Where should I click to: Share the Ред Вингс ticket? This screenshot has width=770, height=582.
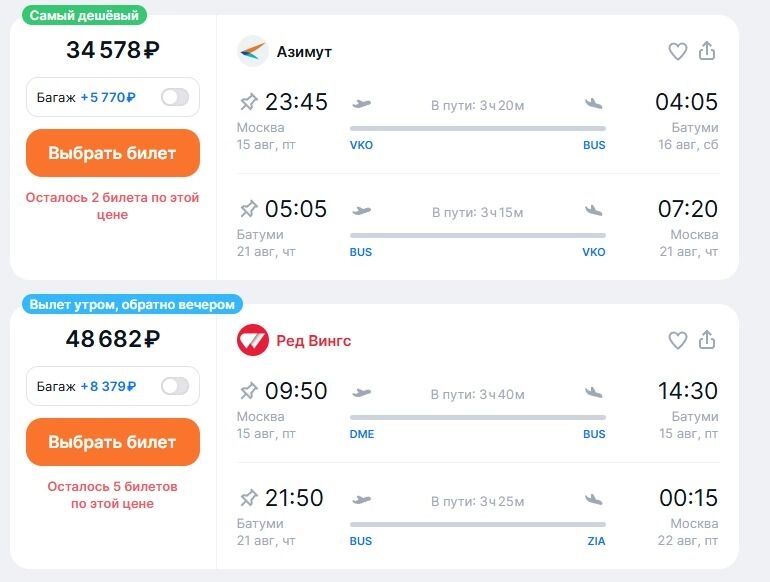[707, 340]
